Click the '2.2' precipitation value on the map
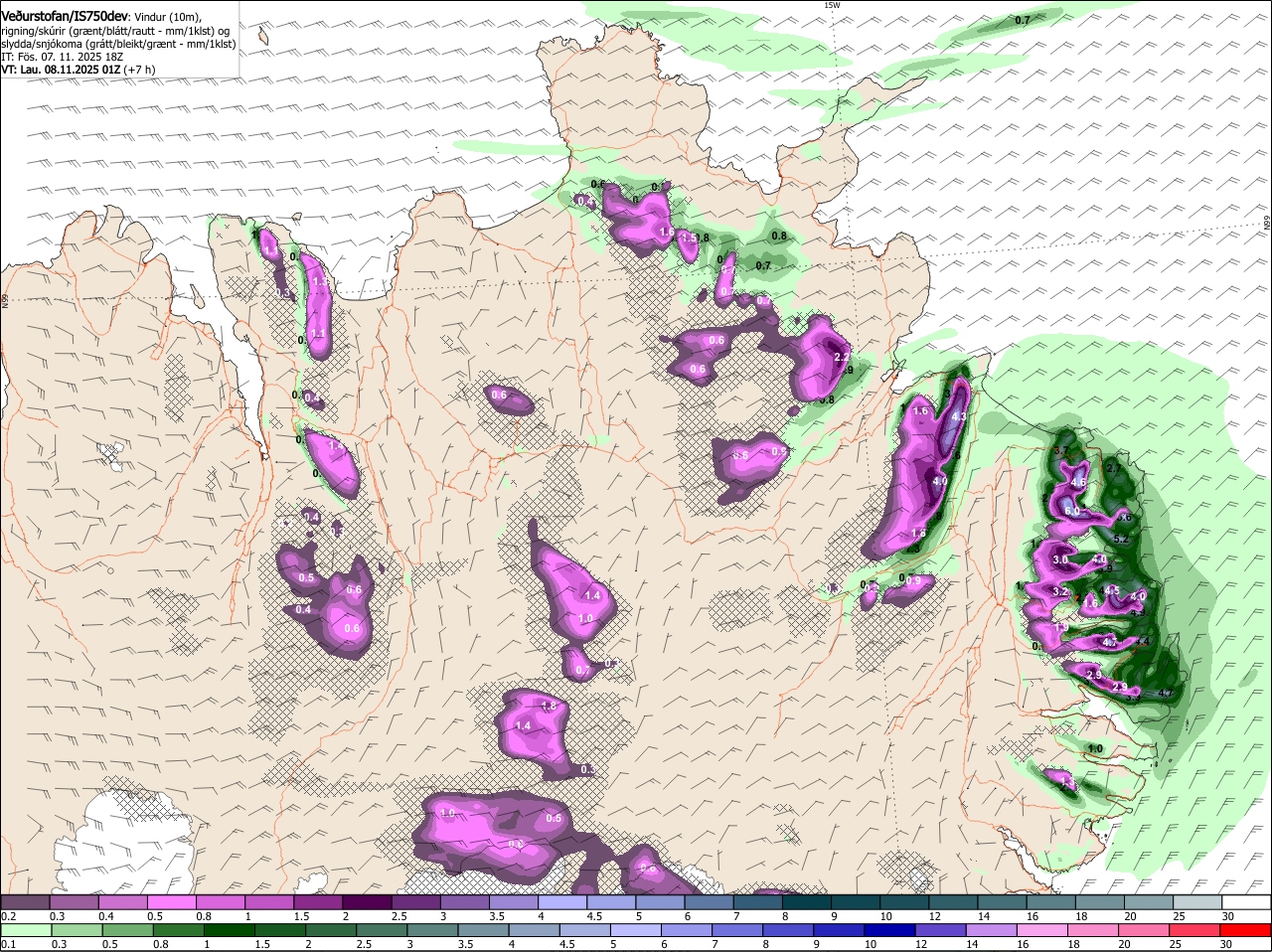Screen dimensions: 1272x952 tap(841, 357)
